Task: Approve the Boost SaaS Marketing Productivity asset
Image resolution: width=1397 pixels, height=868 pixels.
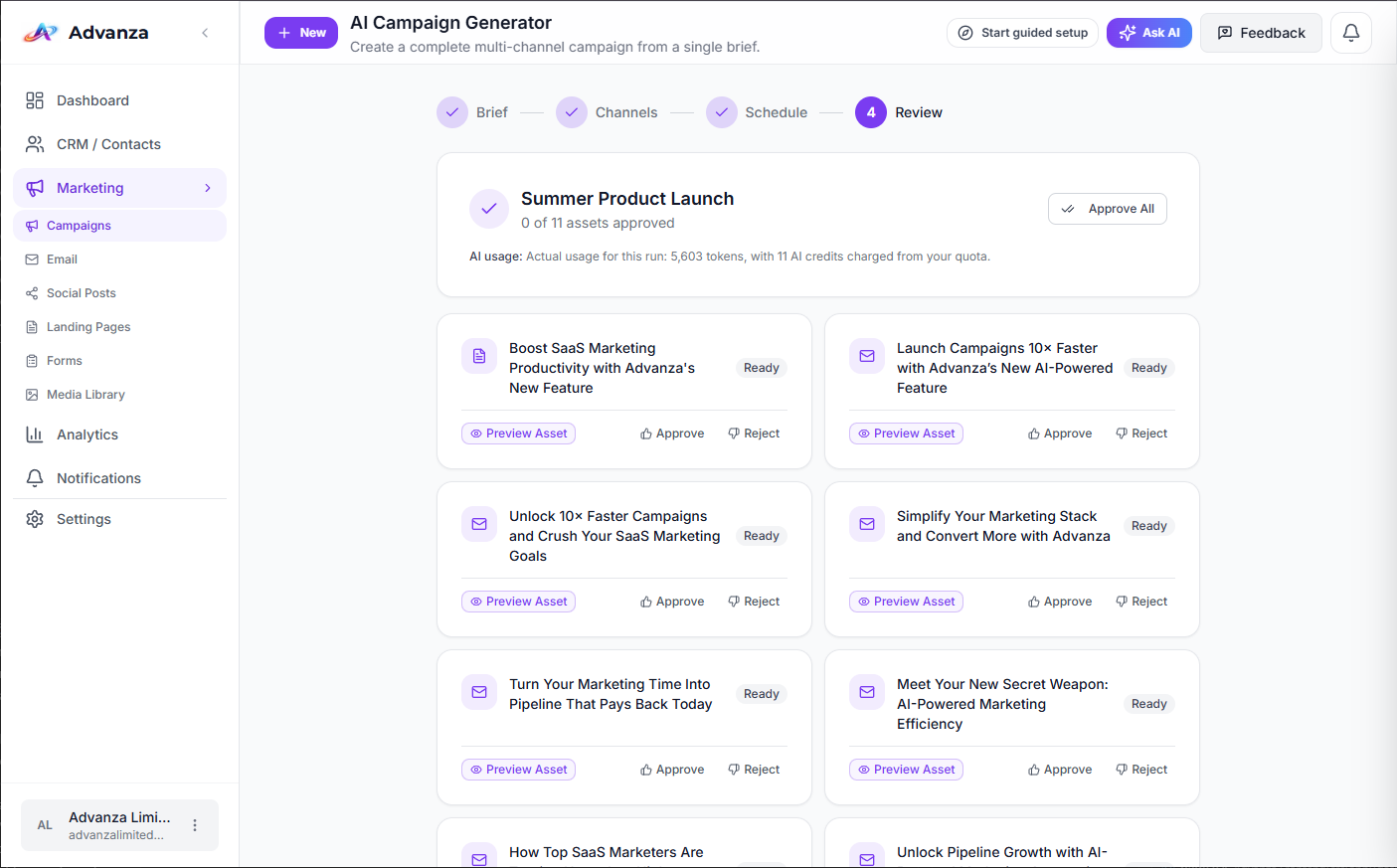Action: tap(672, 434)
